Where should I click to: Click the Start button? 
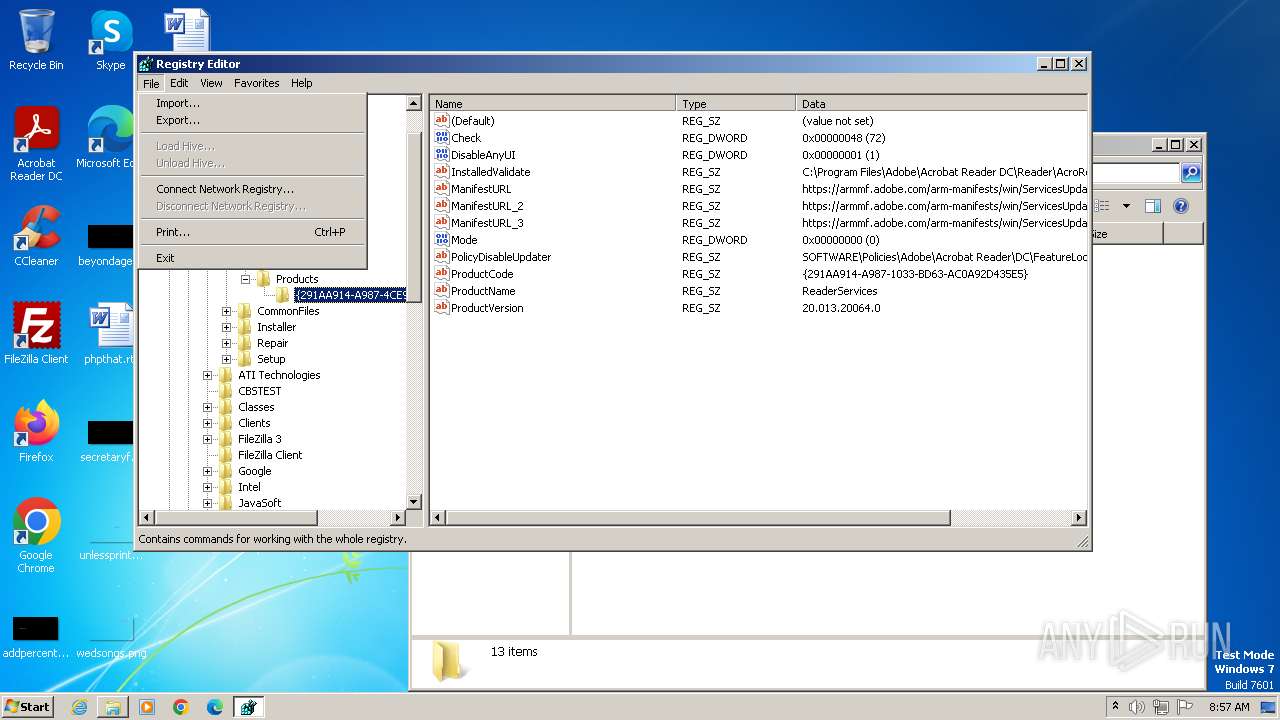[28, 706]
